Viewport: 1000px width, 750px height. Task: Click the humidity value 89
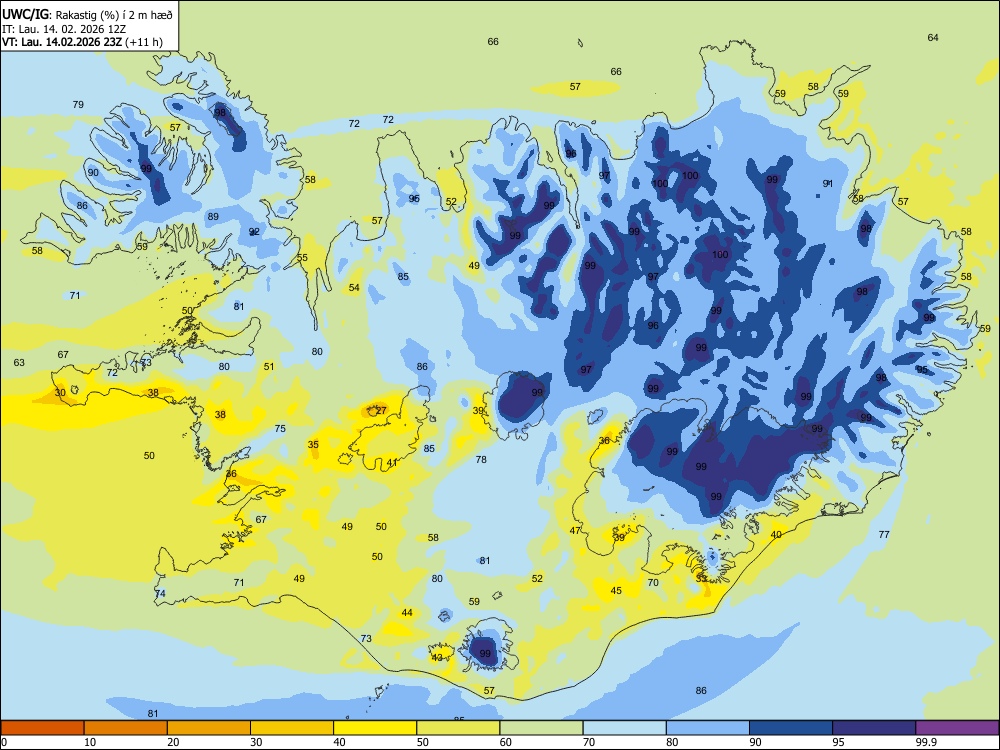tap(213, 217)
